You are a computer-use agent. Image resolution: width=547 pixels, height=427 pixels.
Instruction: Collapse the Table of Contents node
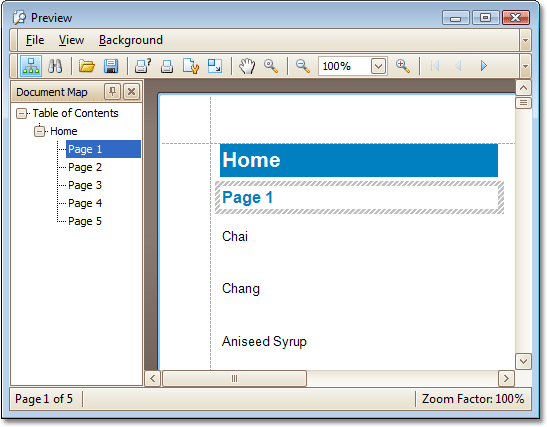click(x=21, y=113)
